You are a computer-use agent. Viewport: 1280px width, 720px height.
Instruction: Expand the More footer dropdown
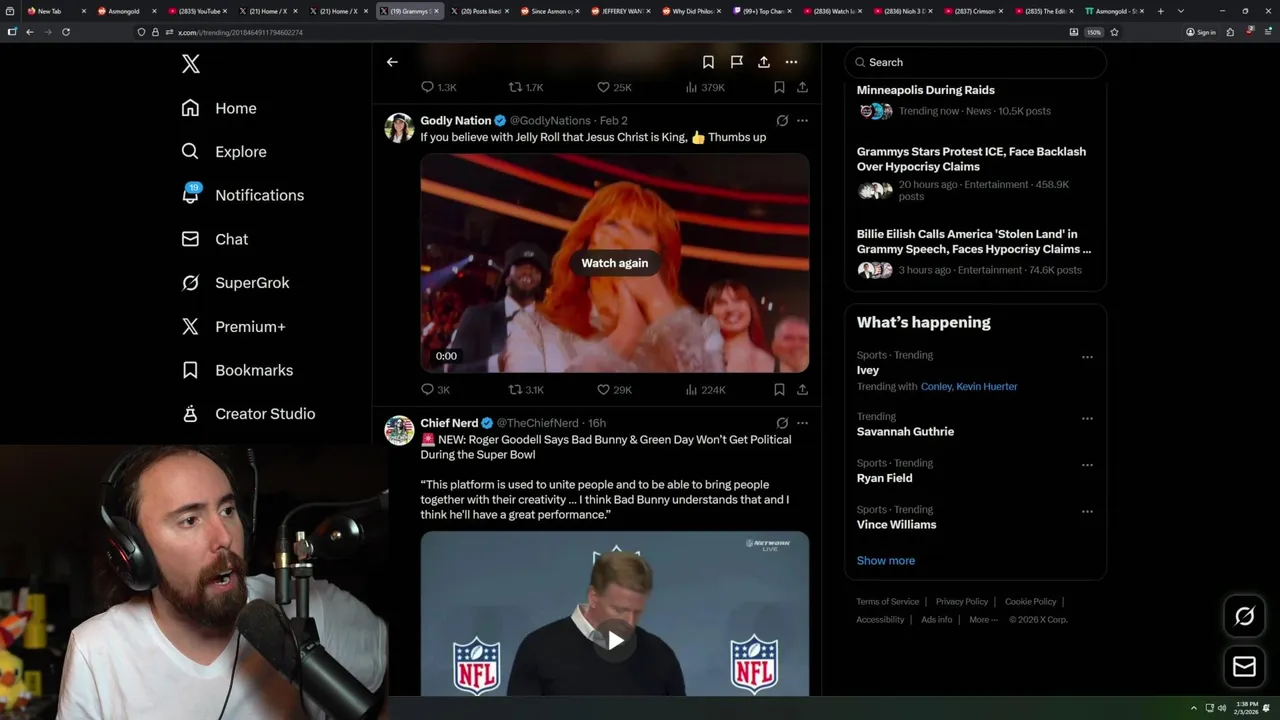coord(983,620)
